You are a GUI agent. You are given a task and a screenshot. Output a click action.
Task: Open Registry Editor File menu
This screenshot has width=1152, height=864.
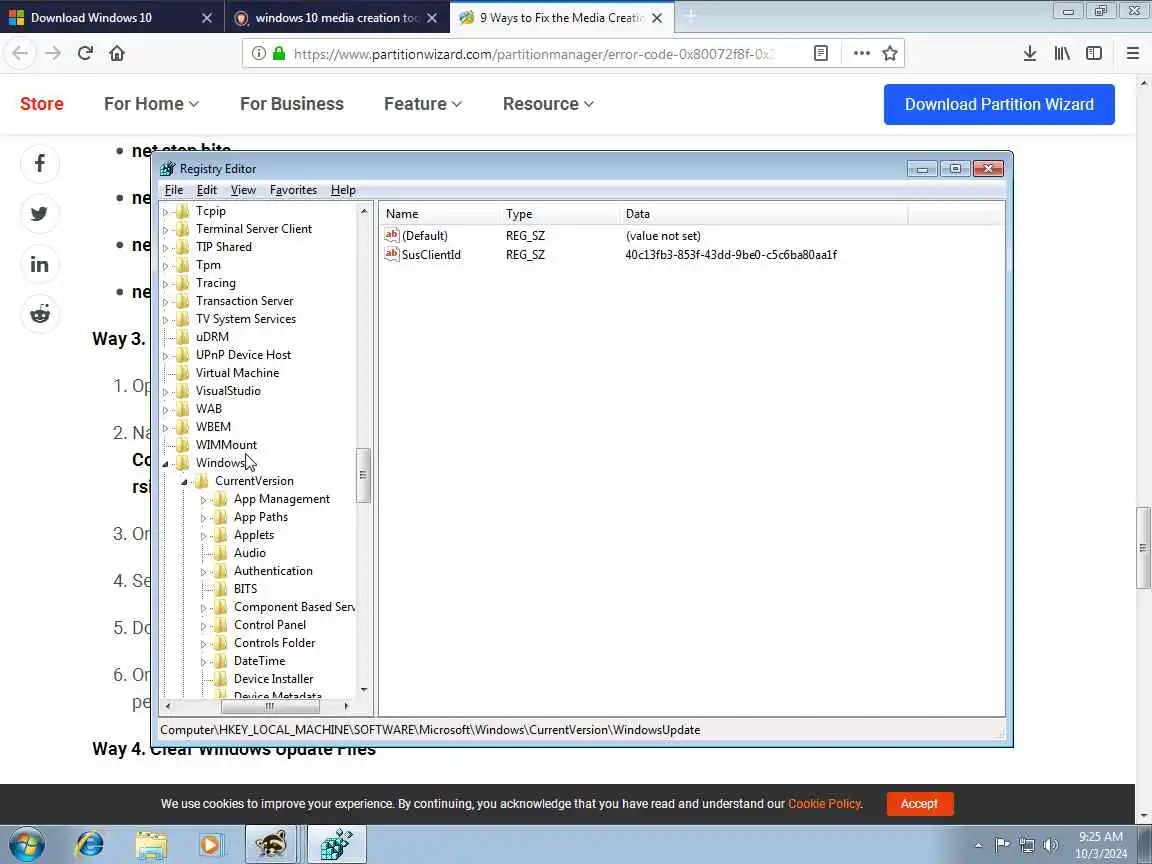pos(174,190)
